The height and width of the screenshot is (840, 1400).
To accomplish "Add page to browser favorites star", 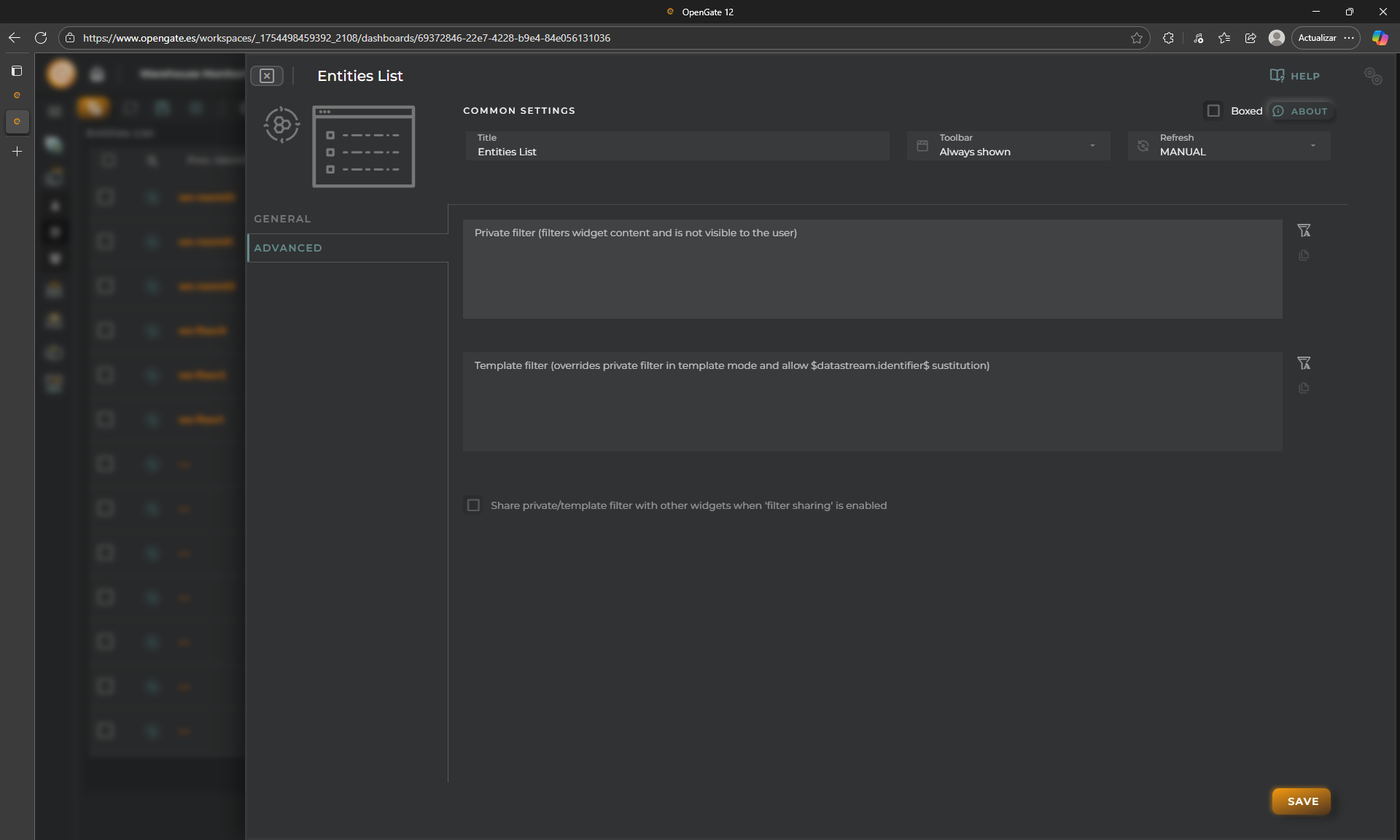I will click(1136, 38).
